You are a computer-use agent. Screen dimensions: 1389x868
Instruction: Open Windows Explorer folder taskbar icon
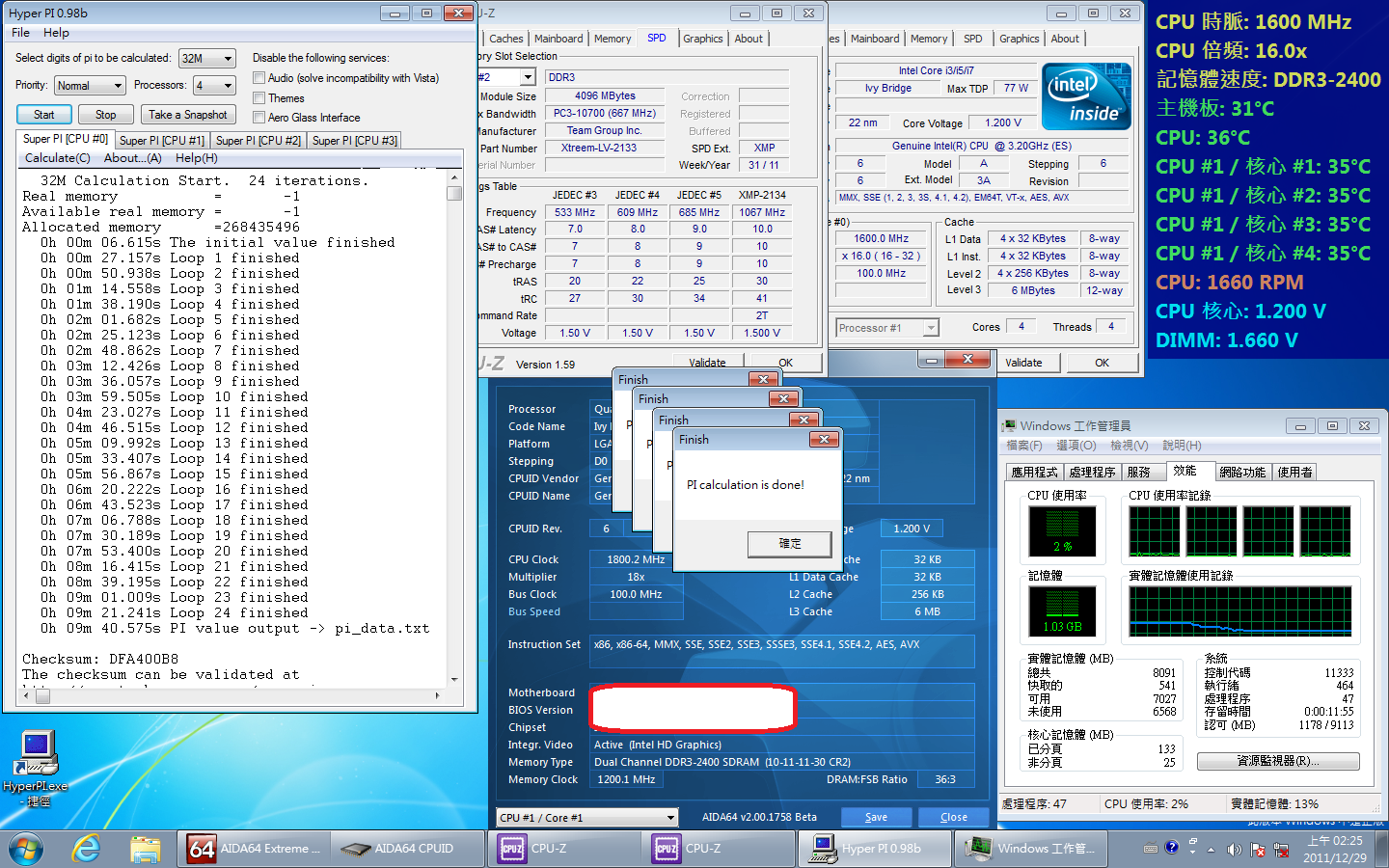(146, 849)
